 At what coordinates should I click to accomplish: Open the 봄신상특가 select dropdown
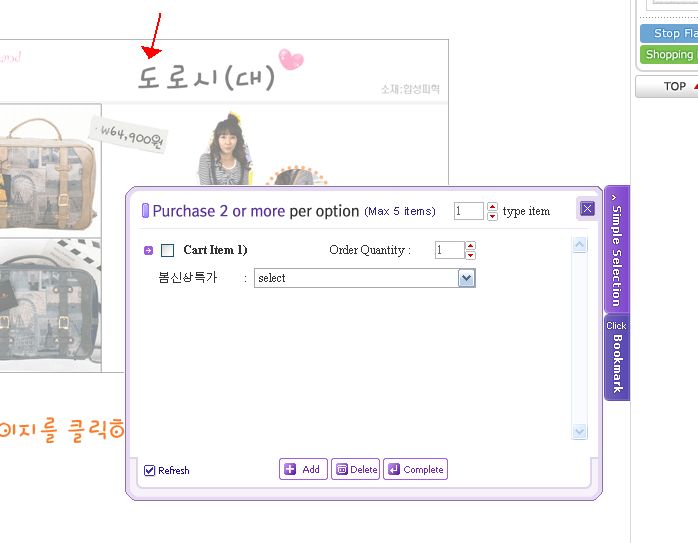365,278
